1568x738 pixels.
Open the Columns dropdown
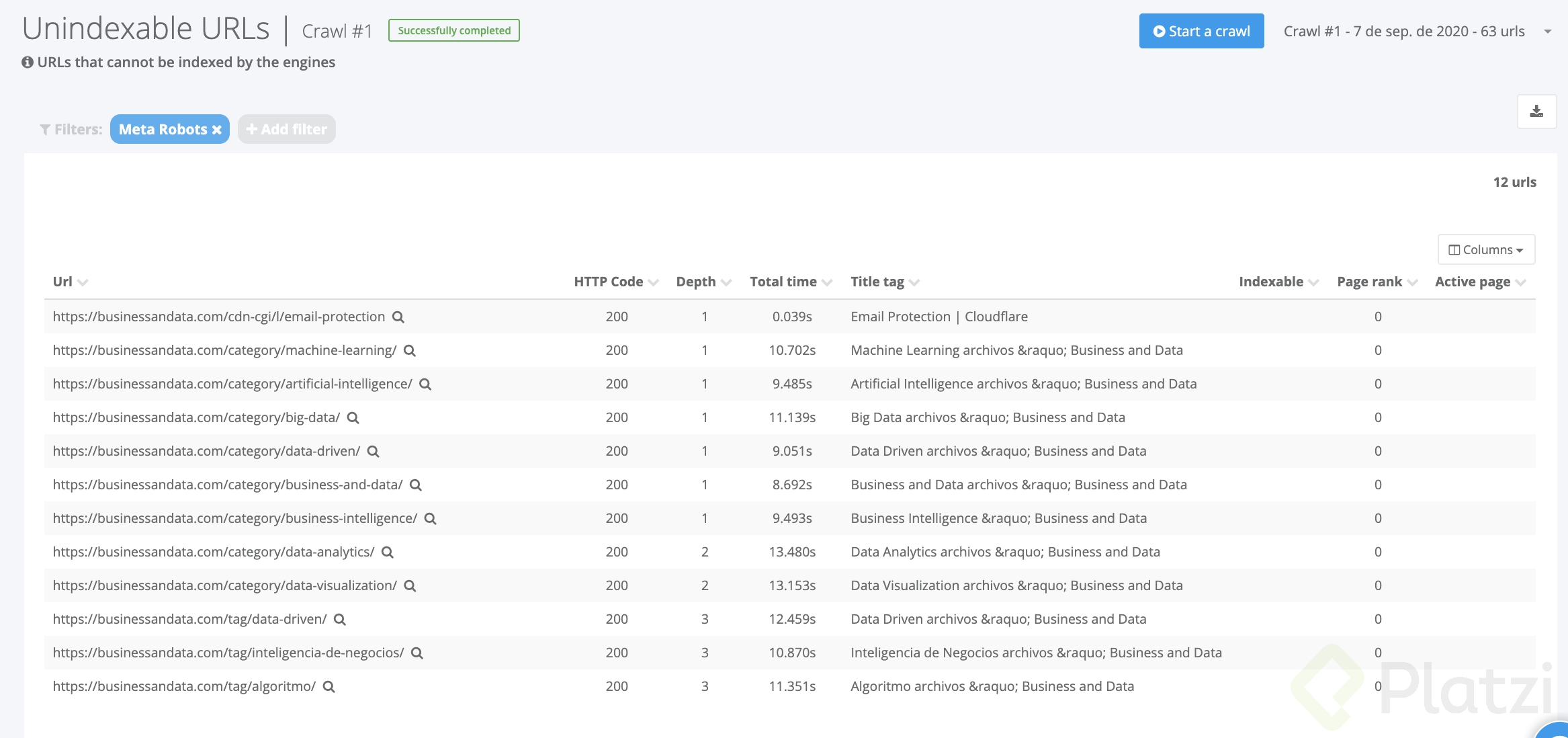pos(1486,249)
